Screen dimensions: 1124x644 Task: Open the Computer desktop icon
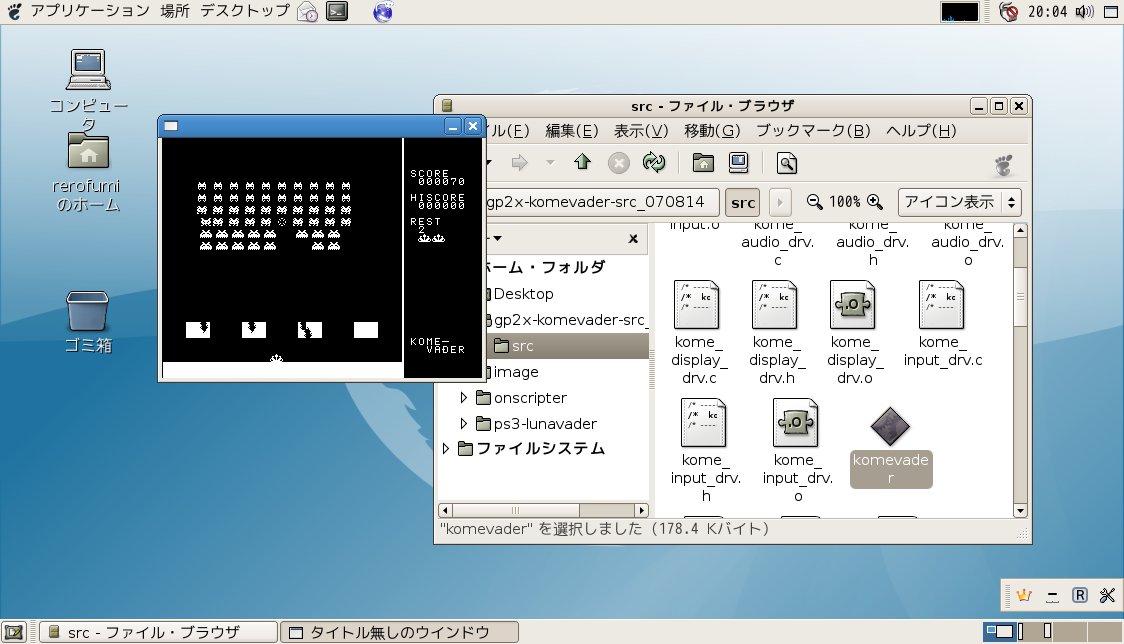coord(88,70)
